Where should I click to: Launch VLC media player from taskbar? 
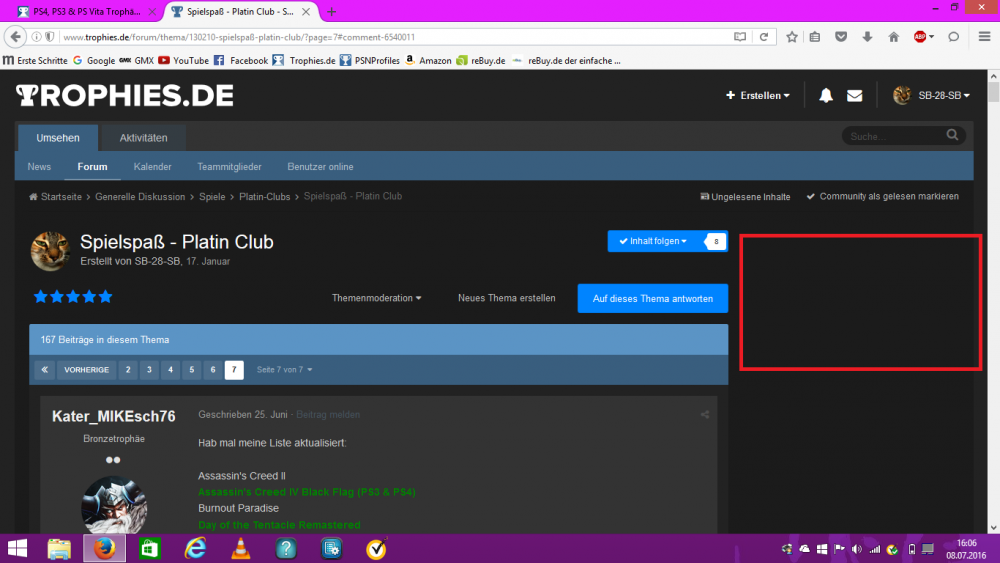pos(241,548)
